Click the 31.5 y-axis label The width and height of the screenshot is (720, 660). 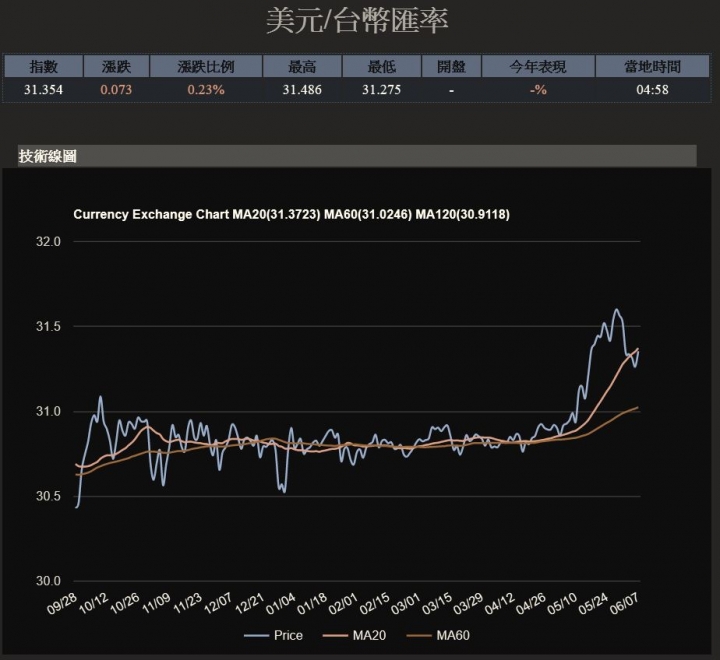pos(48,327)
